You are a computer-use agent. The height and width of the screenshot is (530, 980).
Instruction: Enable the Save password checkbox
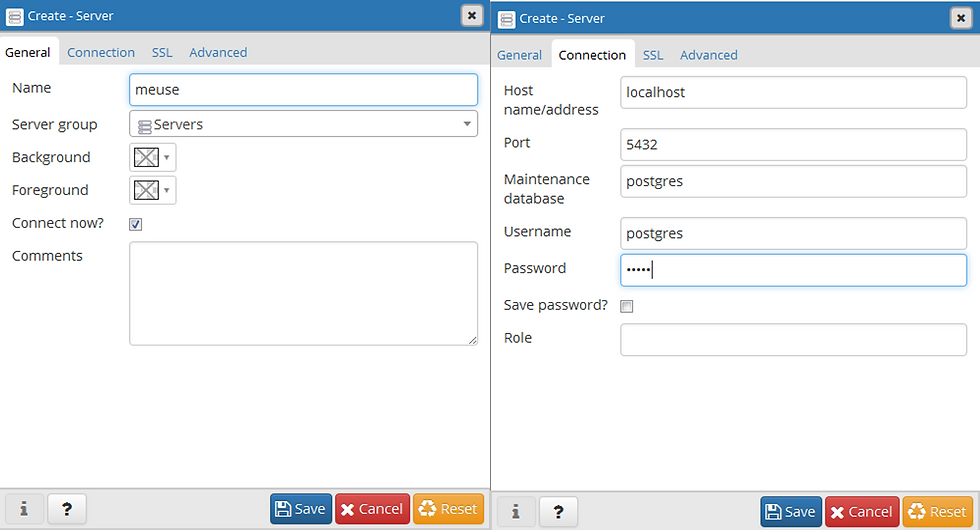(x=626, y=306)
